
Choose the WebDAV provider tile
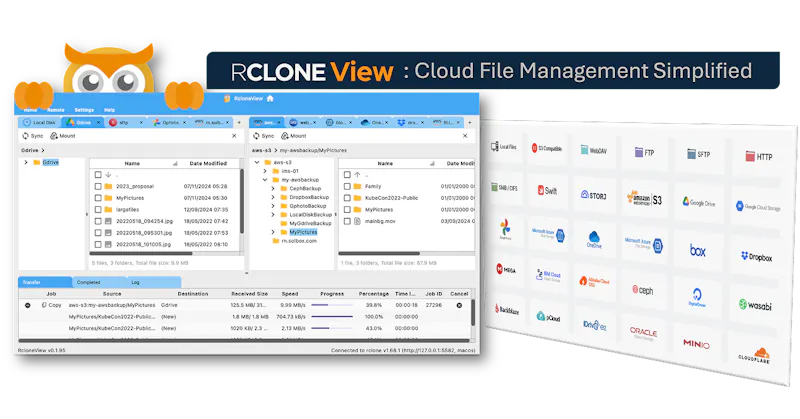click(x=593, y=151)
